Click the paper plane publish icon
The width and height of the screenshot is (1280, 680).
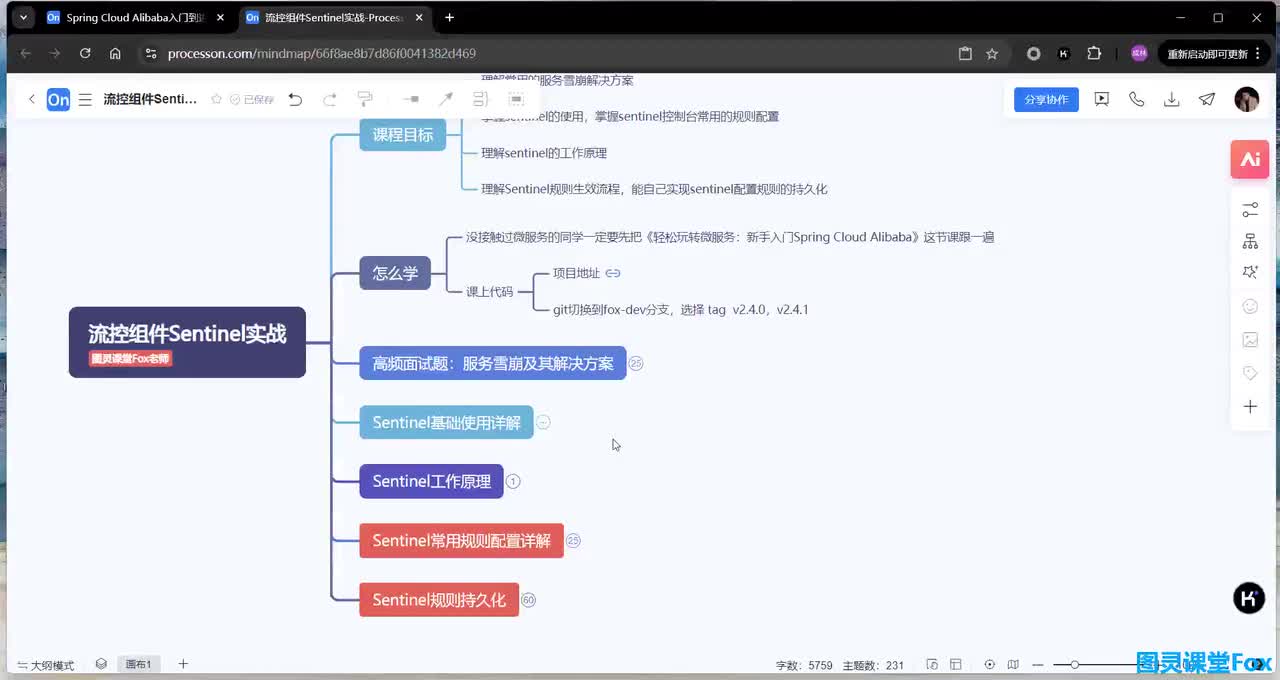tap(1208, 99)
